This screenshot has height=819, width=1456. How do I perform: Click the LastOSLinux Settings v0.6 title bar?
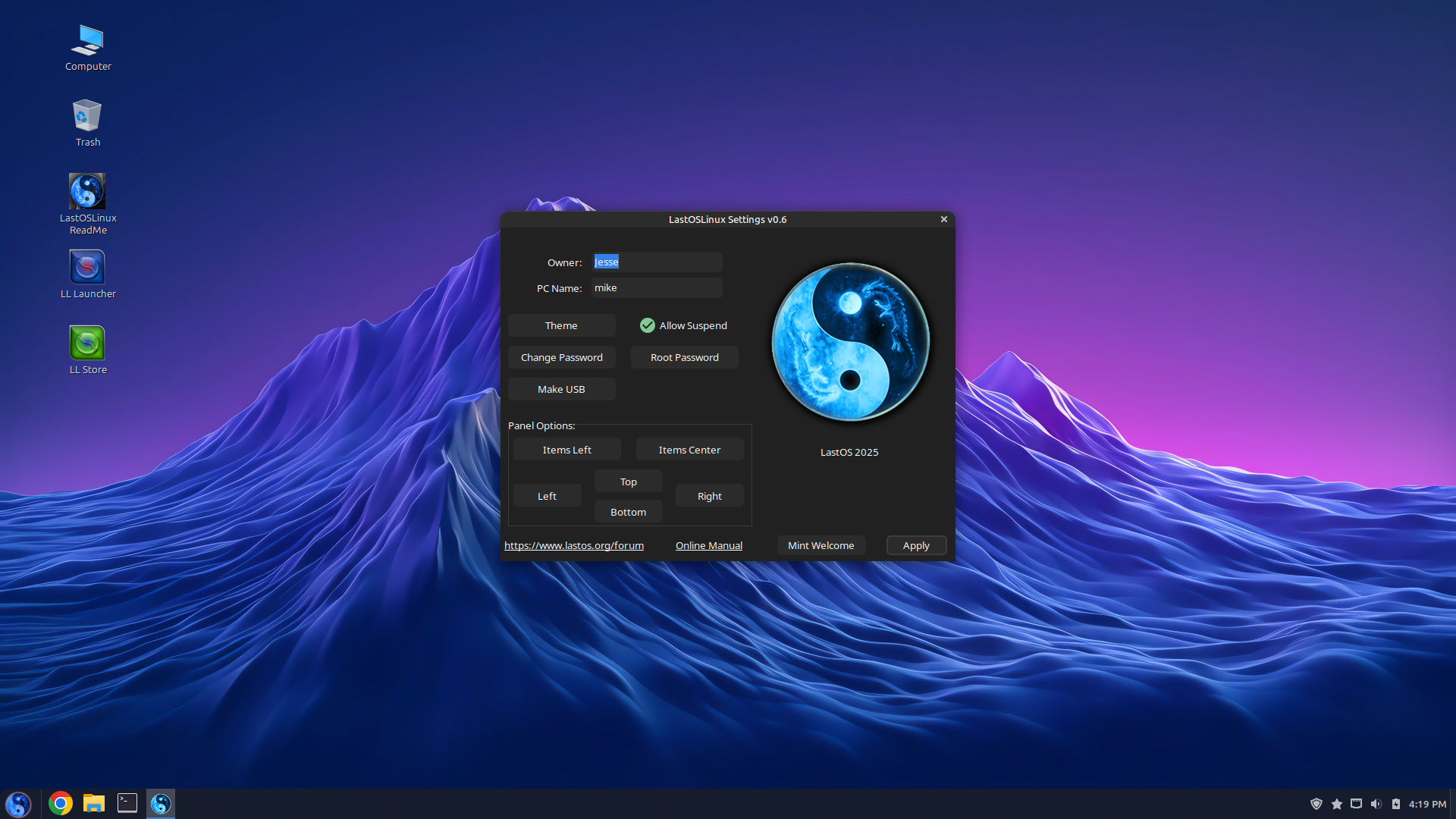coord(727,219)
